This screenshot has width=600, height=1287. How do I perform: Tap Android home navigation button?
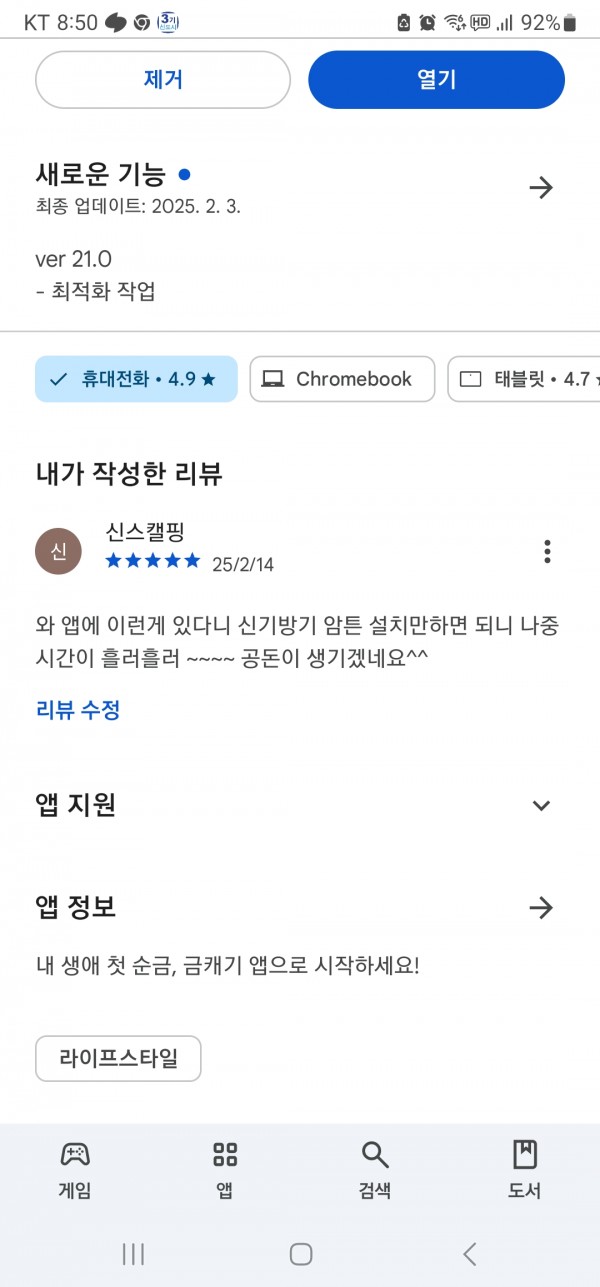pyautogui.click(x=301, y=1254)
